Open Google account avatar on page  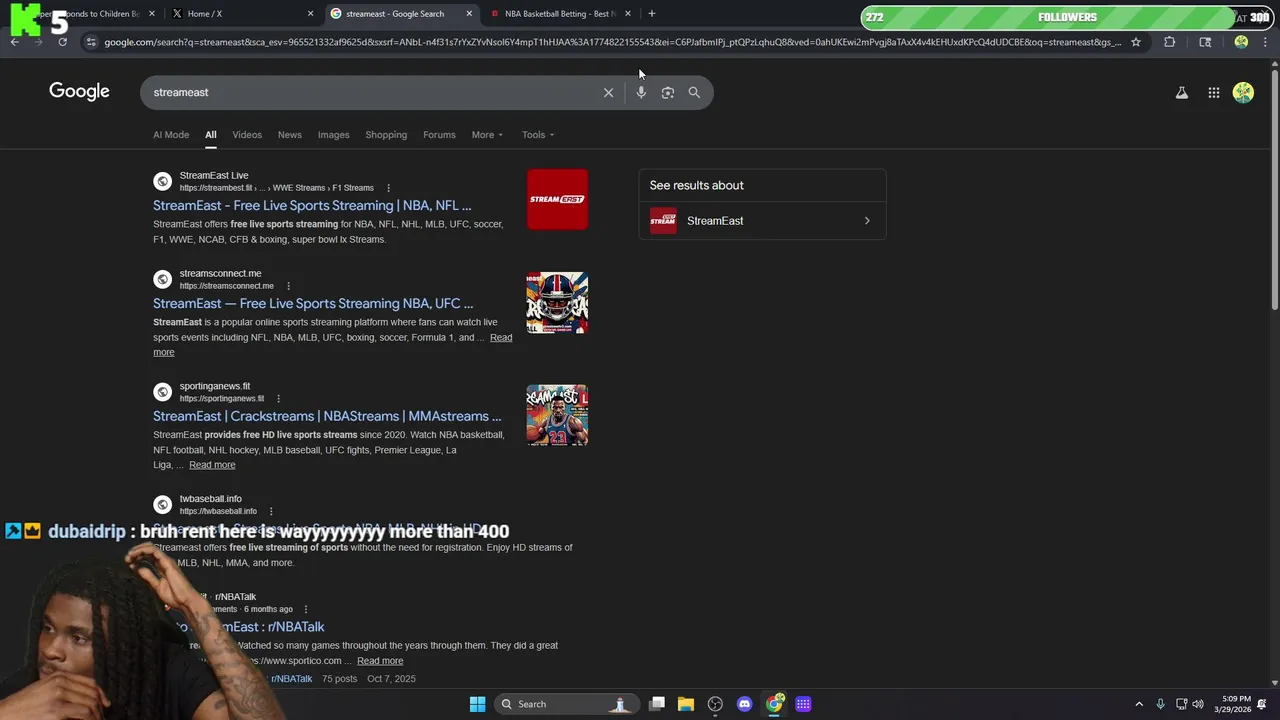coord(1243,92)
